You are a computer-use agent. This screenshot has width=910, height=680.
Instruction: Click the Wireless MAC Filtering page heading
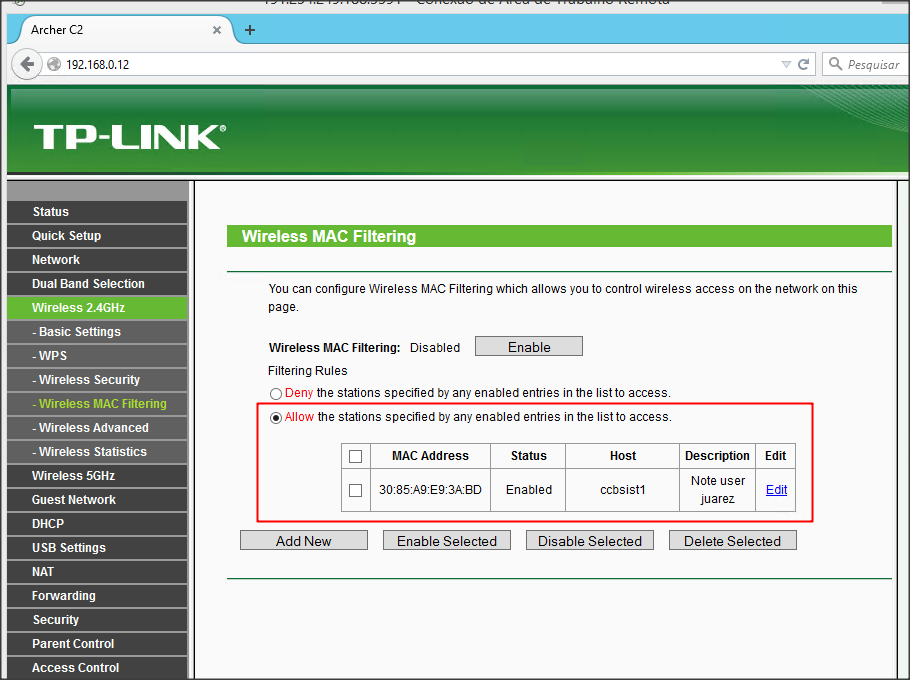328,236
